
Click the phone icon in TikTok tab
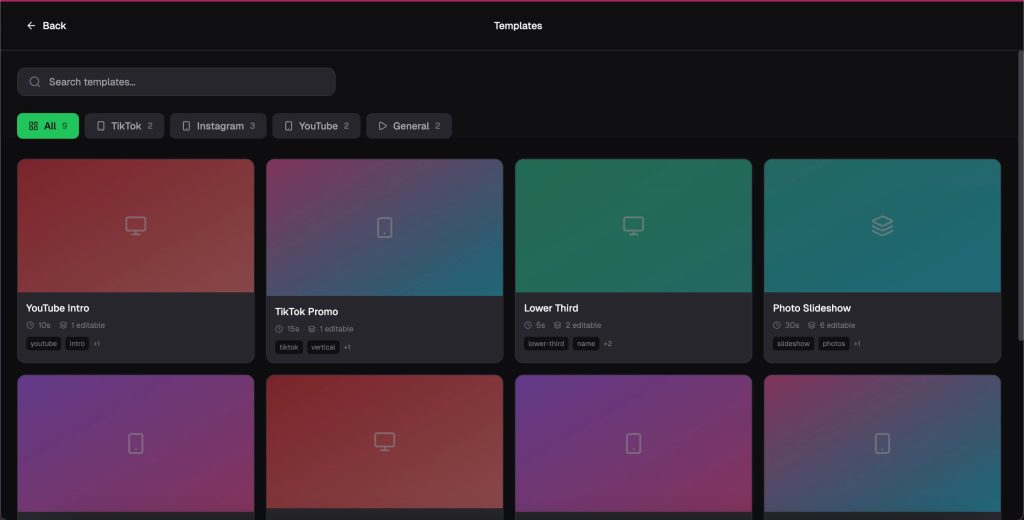(101, 126)
